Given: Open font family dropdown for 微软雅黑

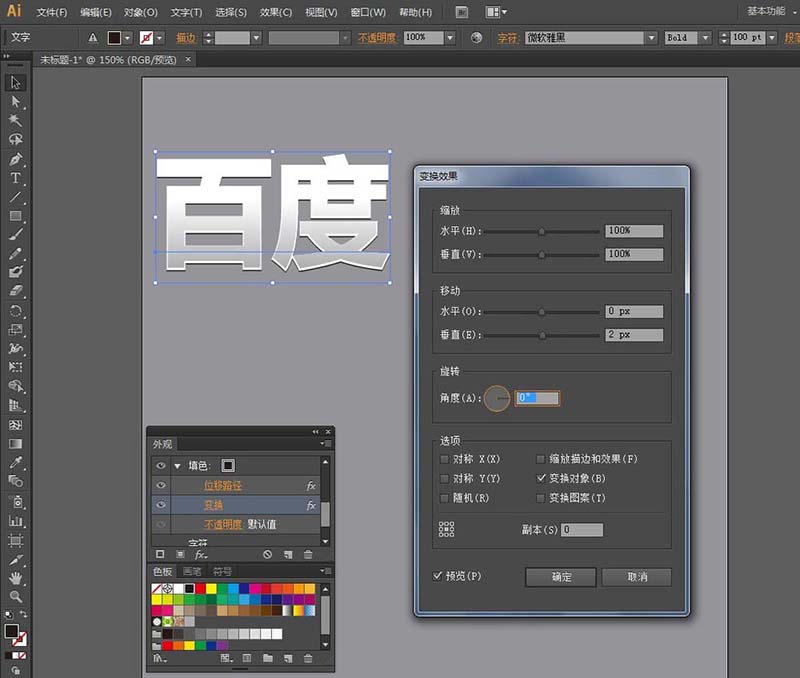Looking at the screenshot, I should click(x=651, y=38).
